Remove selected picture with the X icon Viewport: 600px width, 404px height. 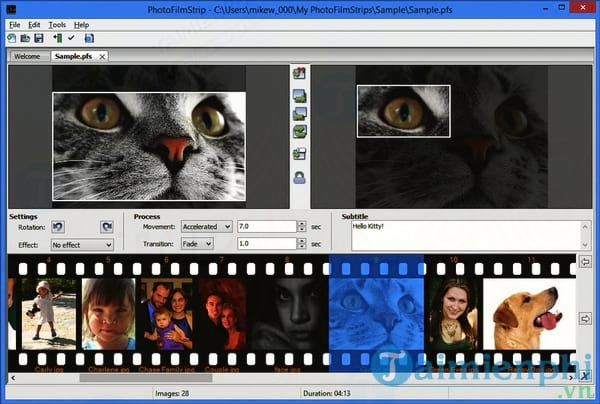coord(585,376)
